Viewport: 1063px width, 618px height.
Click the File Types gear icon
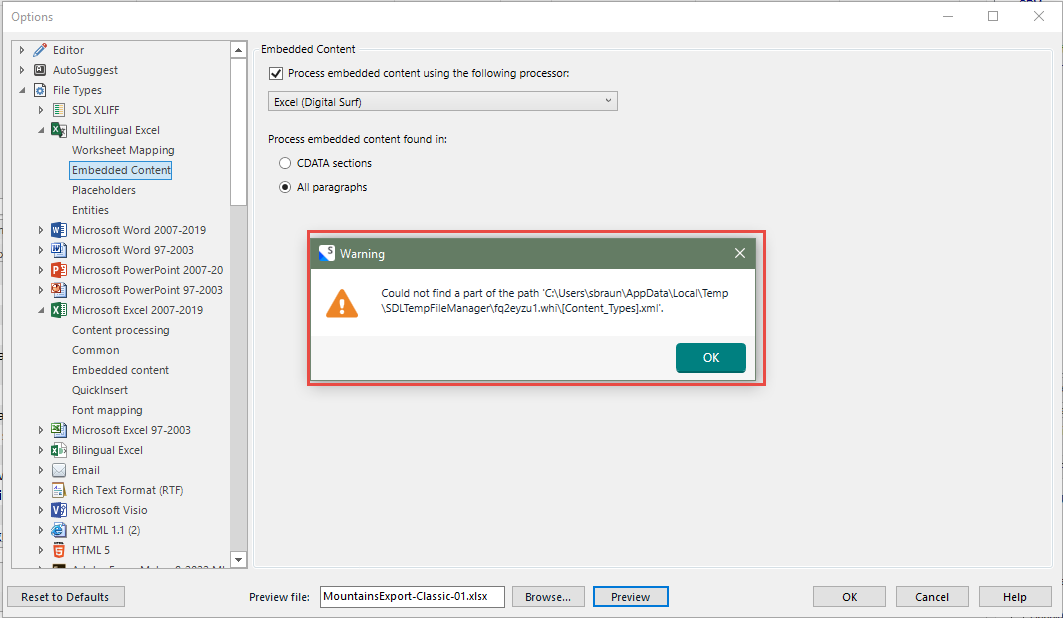40,90
